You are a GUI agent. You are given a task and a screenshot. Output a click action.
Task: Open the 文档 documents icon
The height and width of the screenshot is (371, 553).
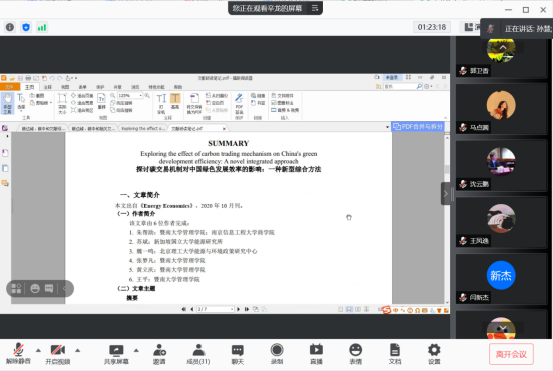click(395, 353)
